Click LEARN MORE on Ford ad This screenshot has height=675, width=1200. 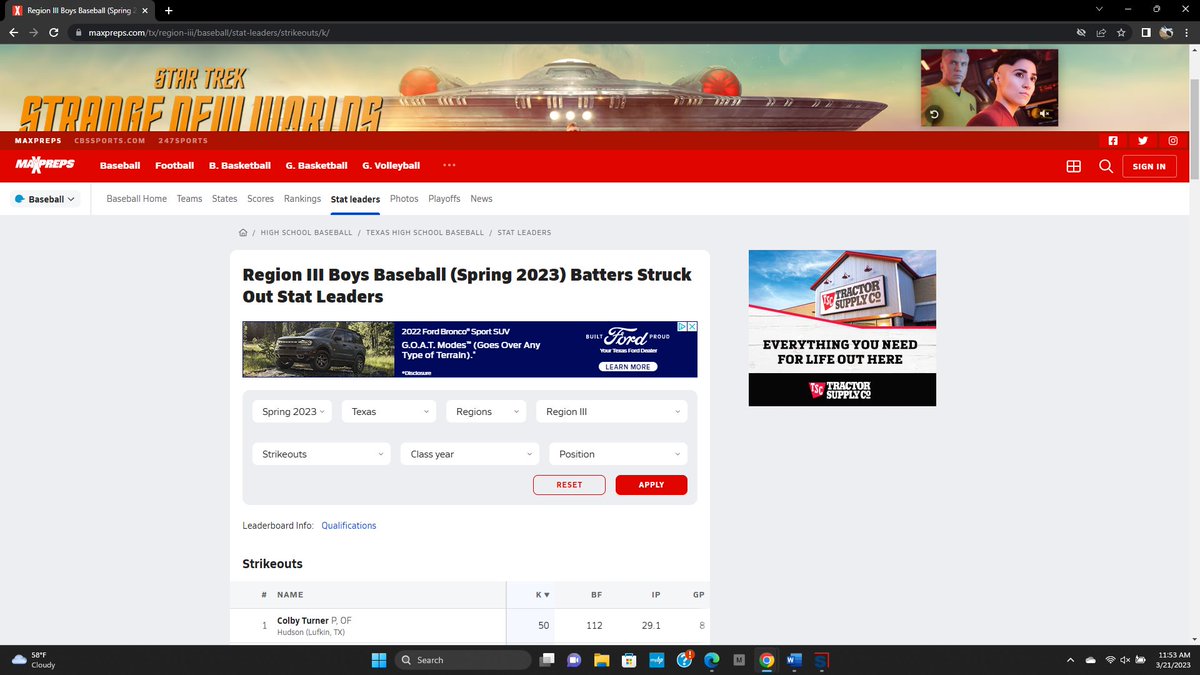627,367
